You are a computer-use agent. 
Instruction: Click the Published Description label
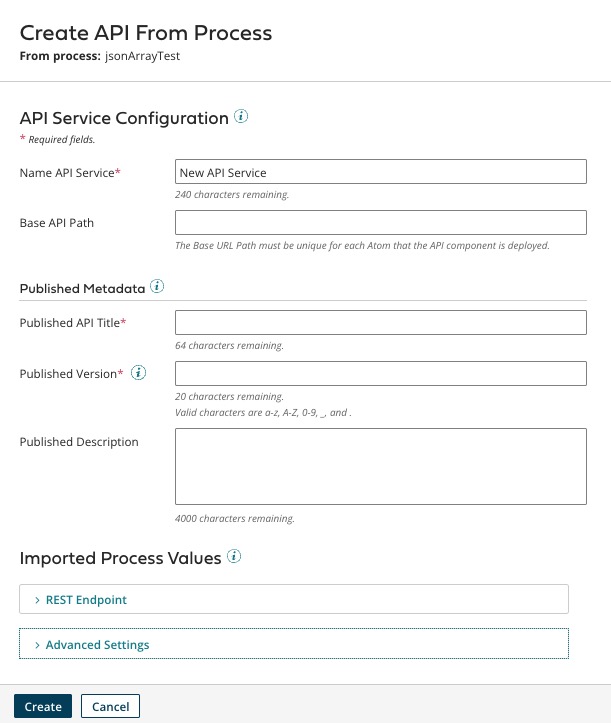pyautogui.click(x=79, y=441)
